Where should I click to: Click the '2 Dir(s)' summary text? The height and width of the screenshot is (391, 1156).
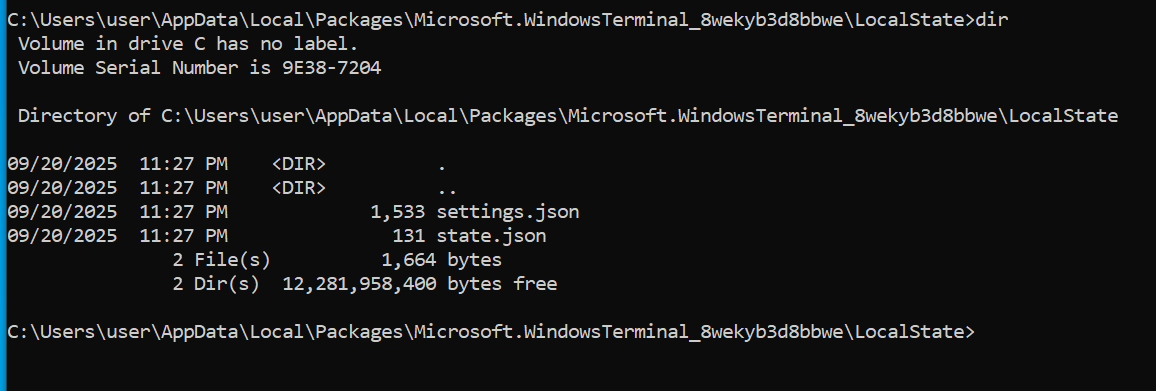(216, 284)
